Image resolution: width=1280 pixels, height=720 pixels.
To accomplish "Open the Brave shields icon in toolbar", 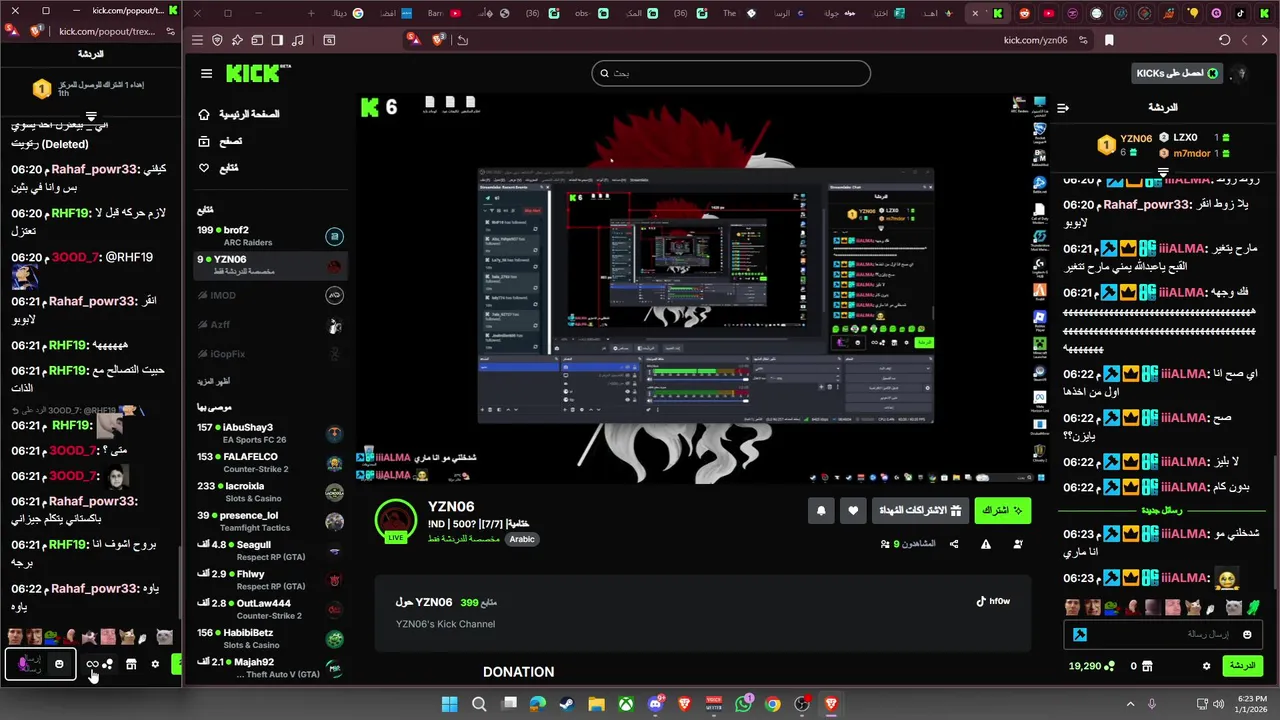I will (x=437, y=40).
